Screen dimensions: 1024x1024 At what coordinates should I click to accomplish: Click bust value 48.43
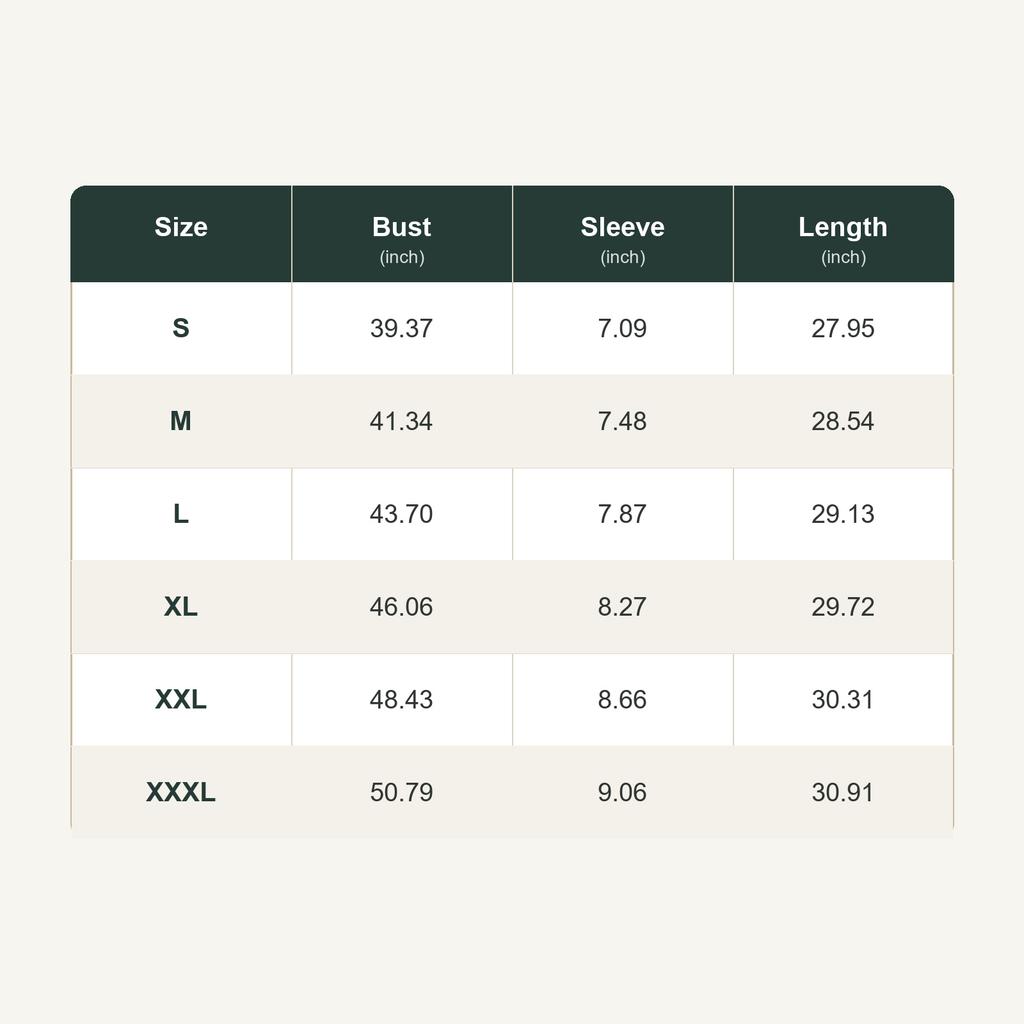[x=402, y=699]
